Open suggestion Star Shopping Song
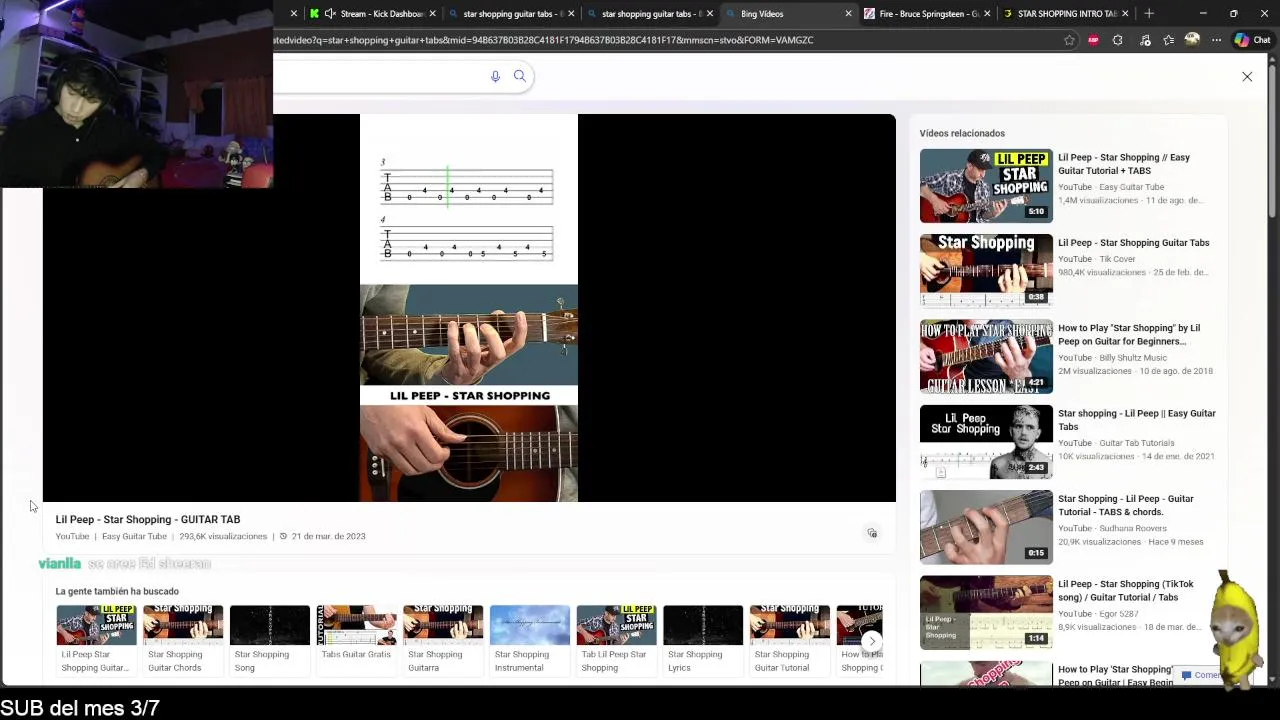Screen dimensions: 1280x720 270,640
